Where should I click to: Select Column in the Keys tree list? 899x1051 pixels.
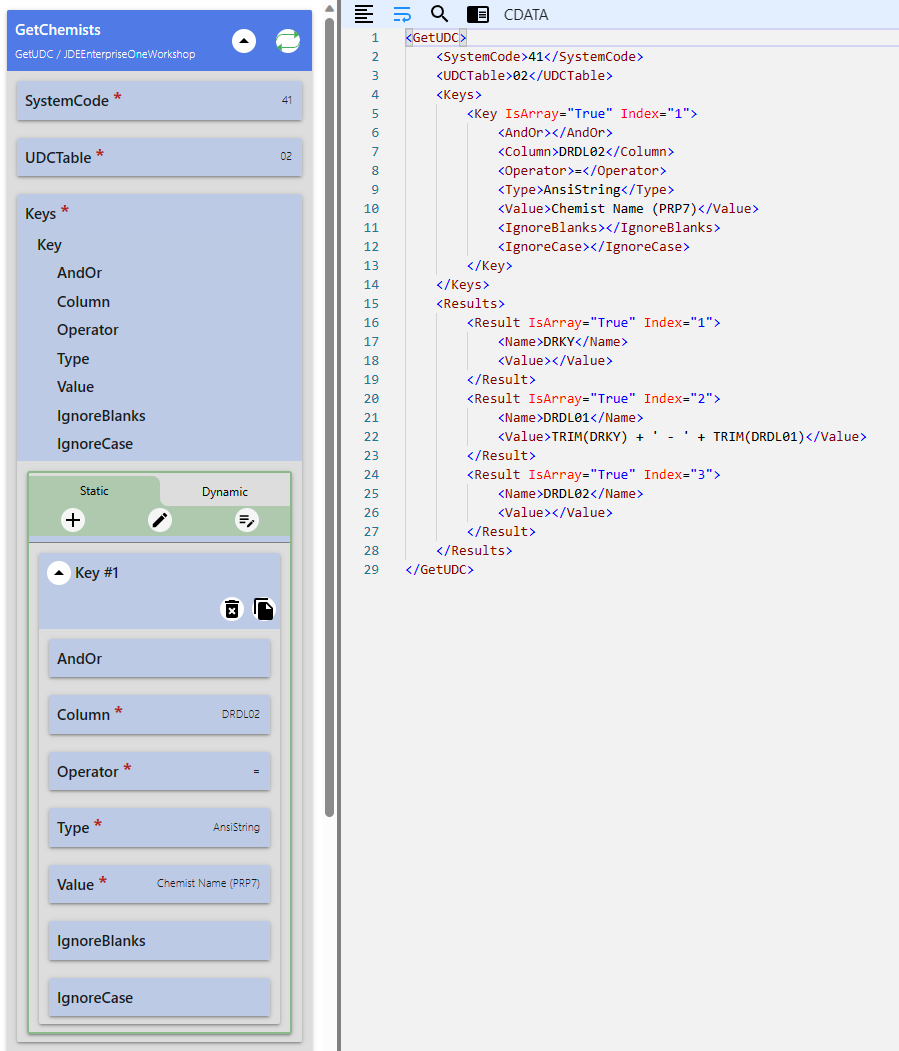pyautogui.click(x=83, y=302)
